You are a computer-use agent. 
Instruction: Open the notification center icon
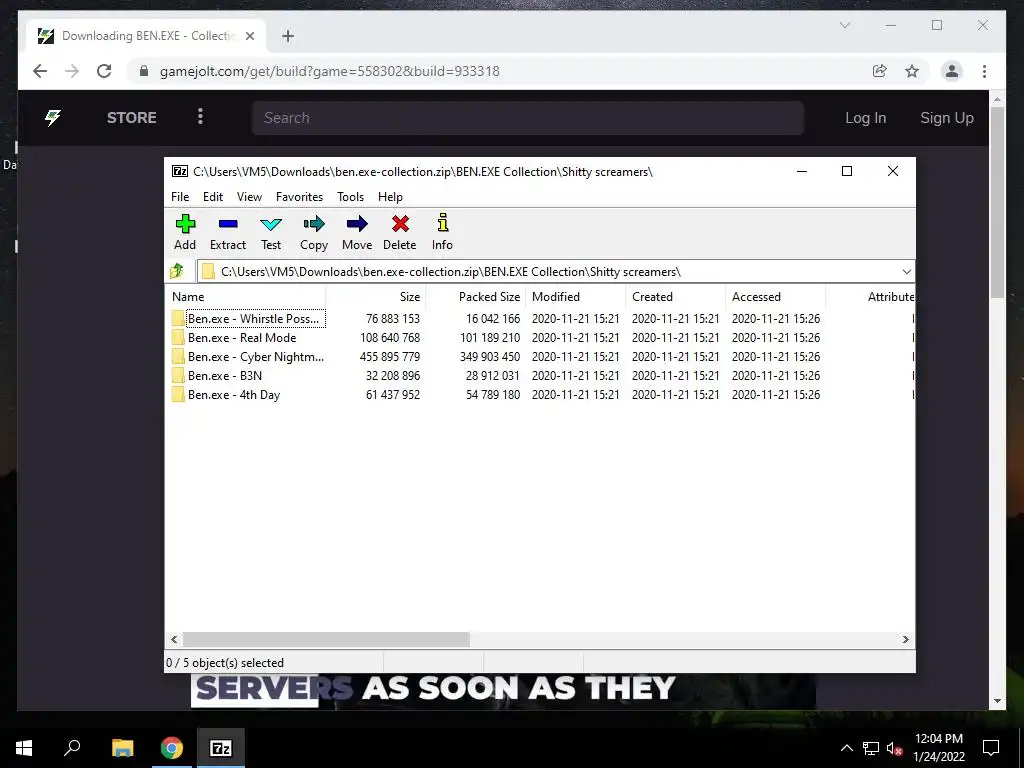991,748
